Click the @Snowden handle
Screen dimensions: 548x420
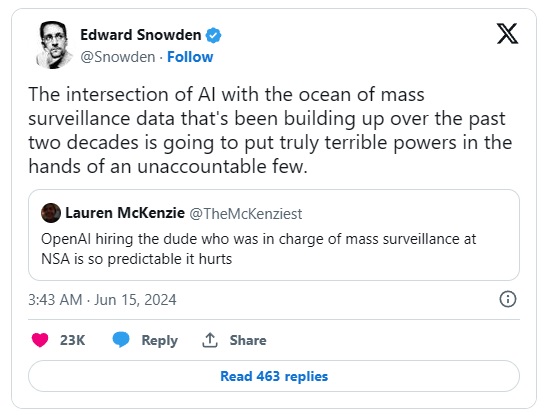118,57
